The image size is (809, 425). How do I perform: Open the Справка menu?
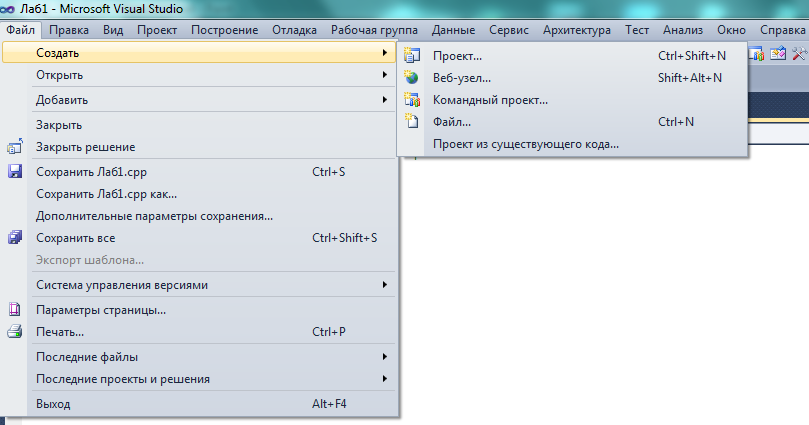[x=782, y=30]
